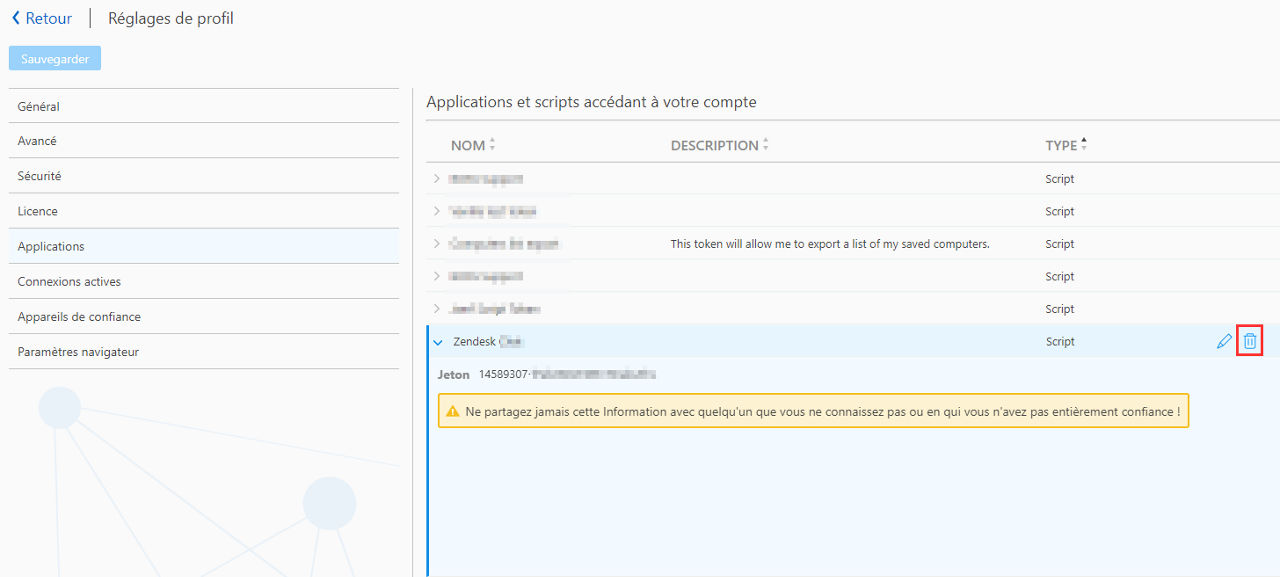Expand the first script row in the list
This screenshot has width=1280, height=577.
(x=437, y=179)
